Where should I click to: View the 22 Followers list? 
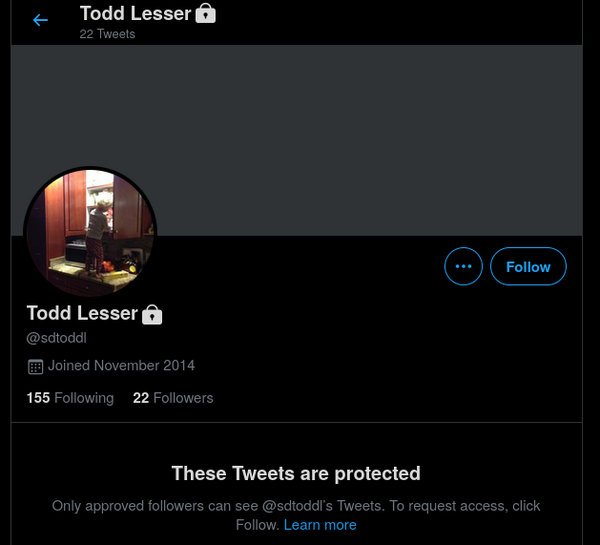(x=173, y=398)
